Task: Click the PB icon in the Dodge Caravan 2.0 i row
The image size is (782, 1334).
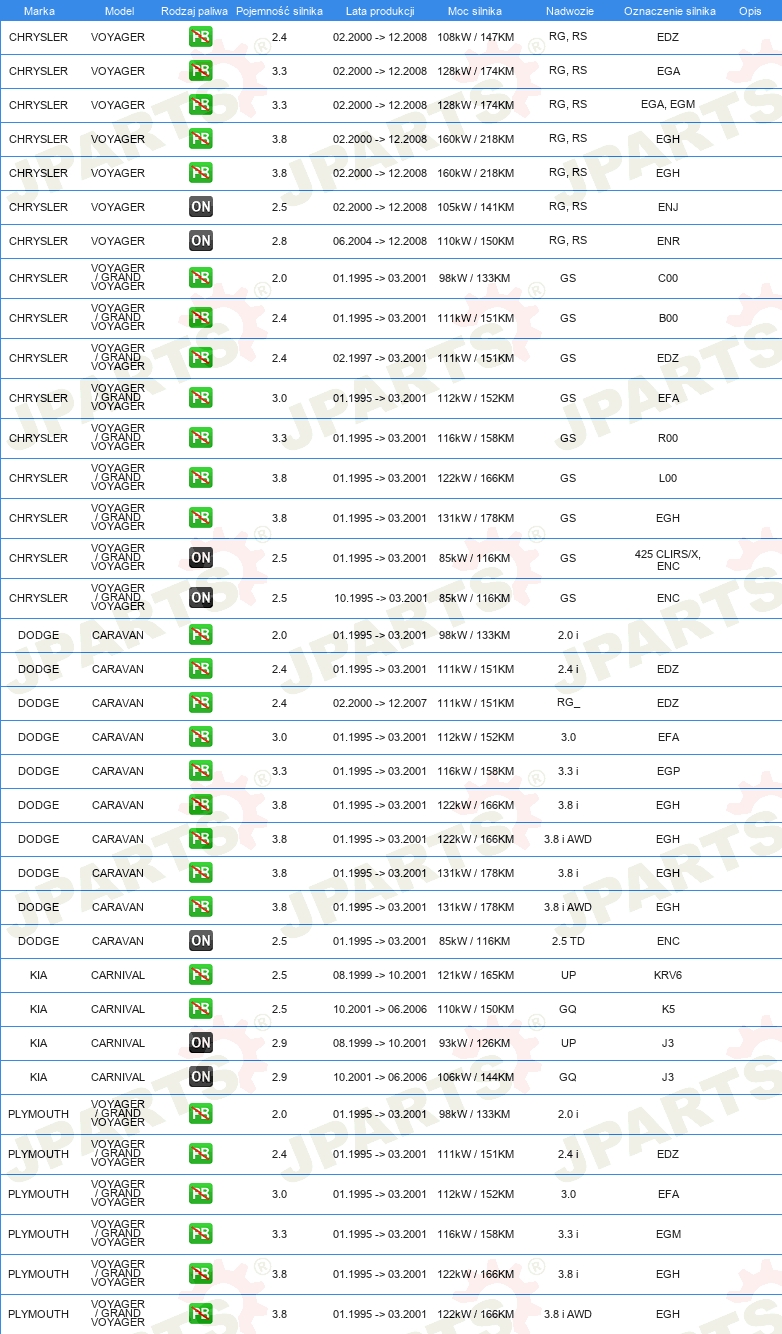Action: point(201,635)
